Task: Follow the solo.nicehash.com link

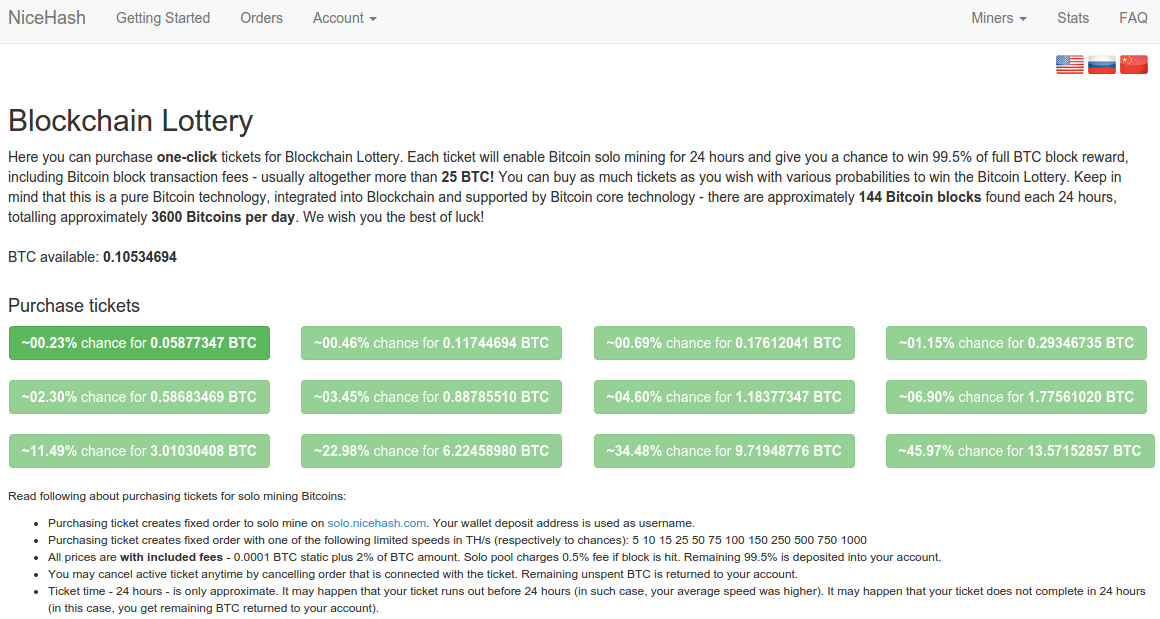Action: (x=377, y=523)
